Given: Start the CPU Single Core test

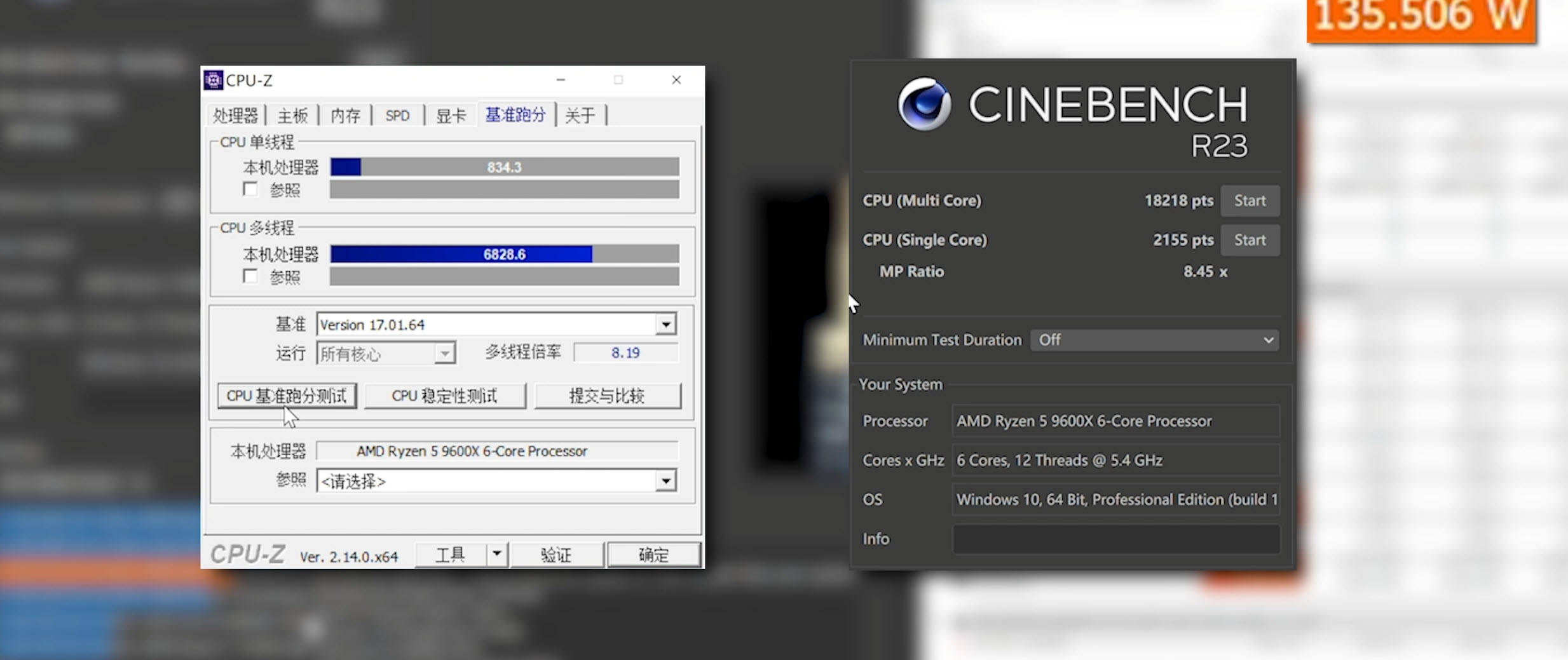Looking at the screenshot, I should [1250, 240].
